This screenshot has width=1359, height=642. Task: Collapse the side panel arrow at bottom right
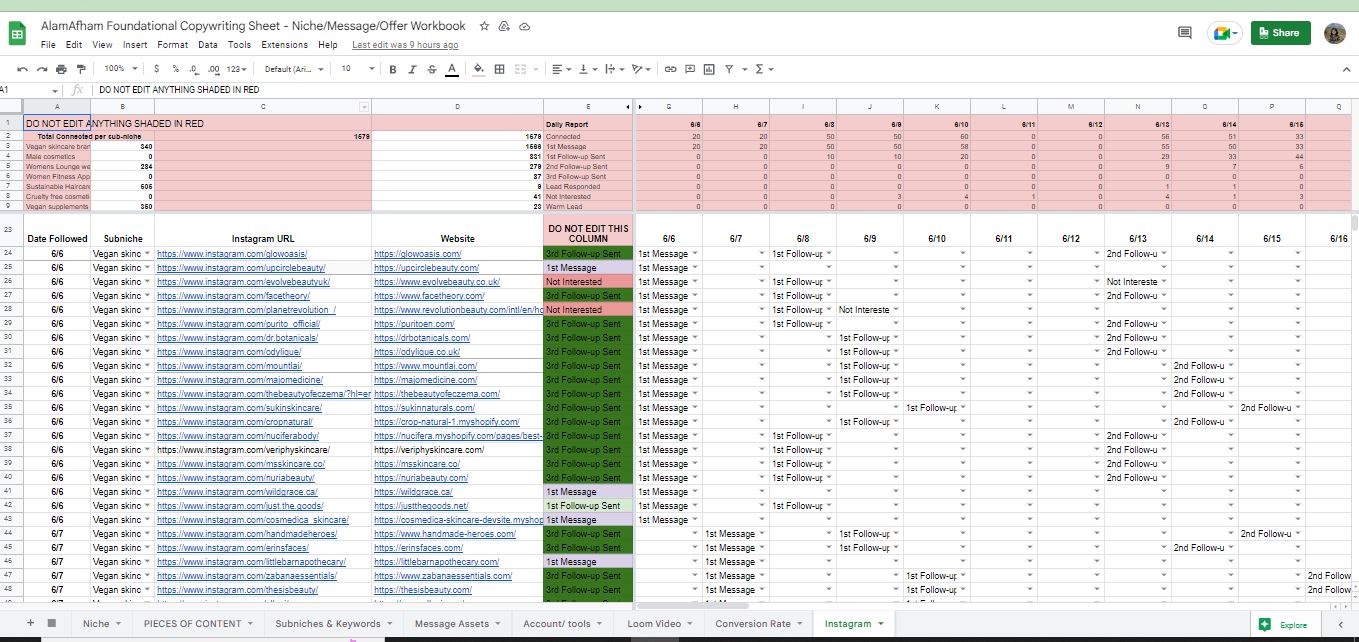click(1340, 624)
